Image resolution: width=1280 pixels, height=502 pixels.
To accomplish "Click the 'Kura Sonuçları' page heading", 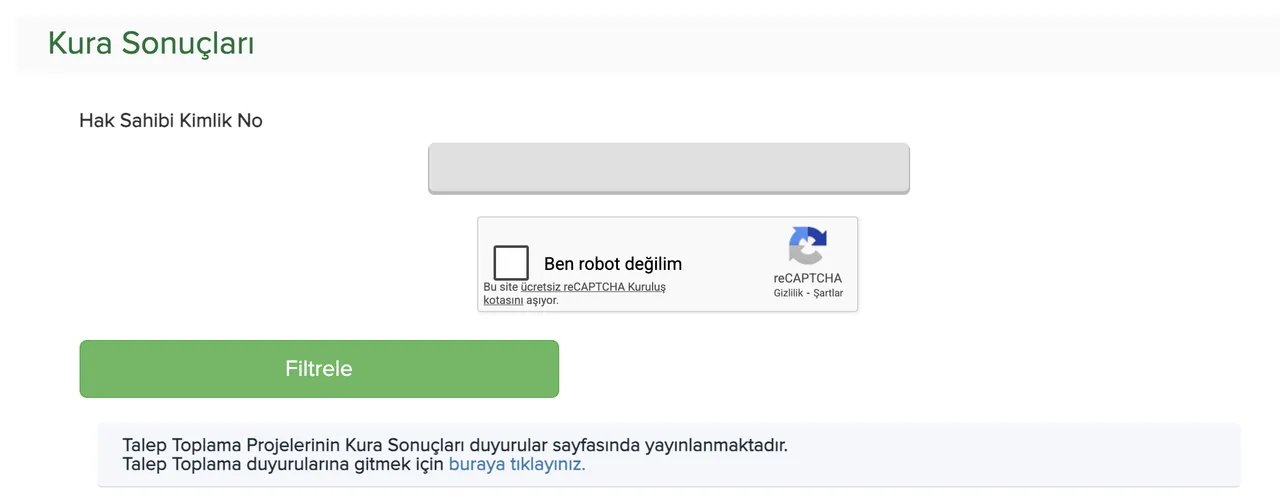I will pos(150,44).
